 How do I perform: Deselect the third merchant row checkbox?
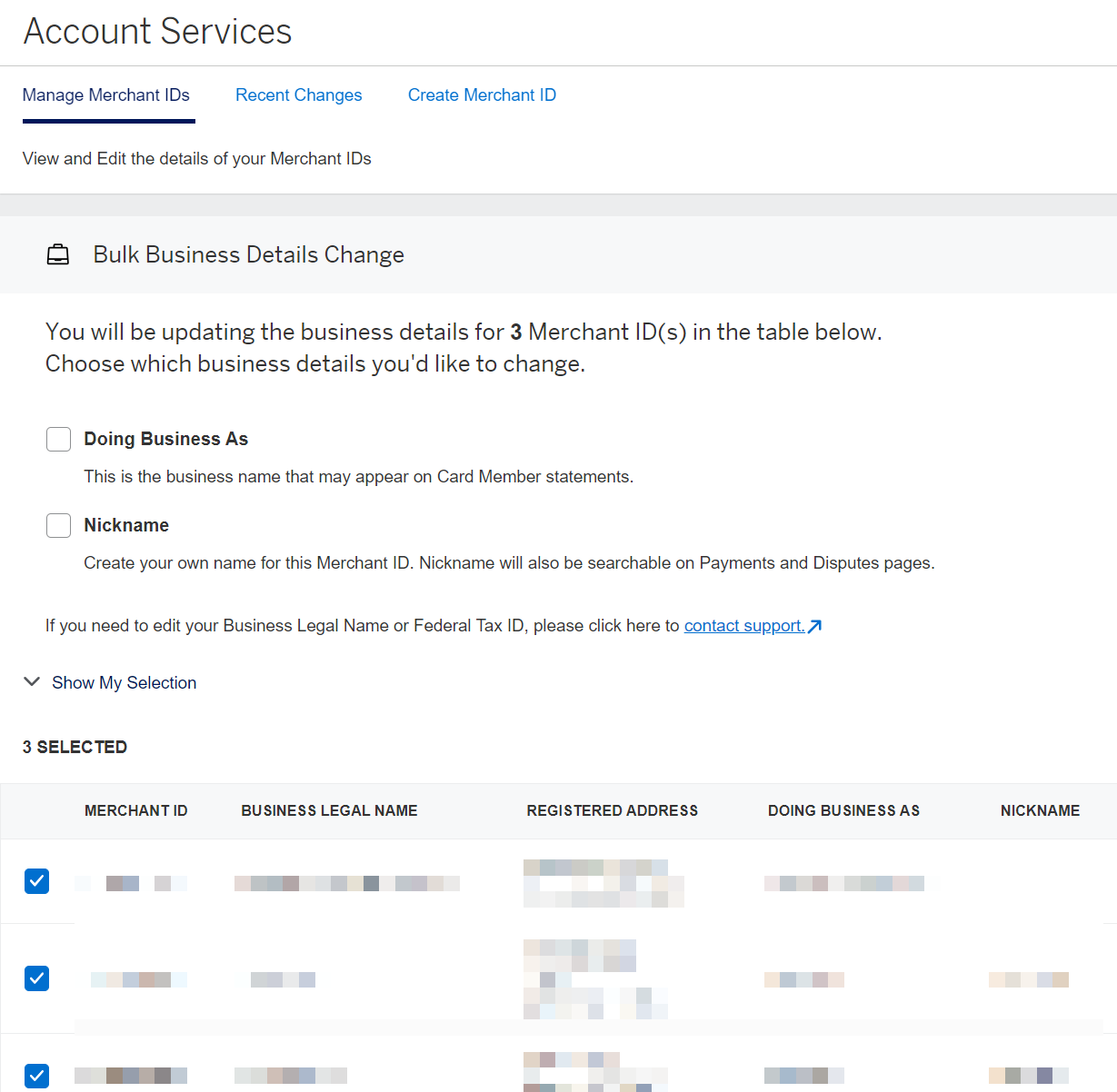pyautogui.click(x=36, y=1076)
